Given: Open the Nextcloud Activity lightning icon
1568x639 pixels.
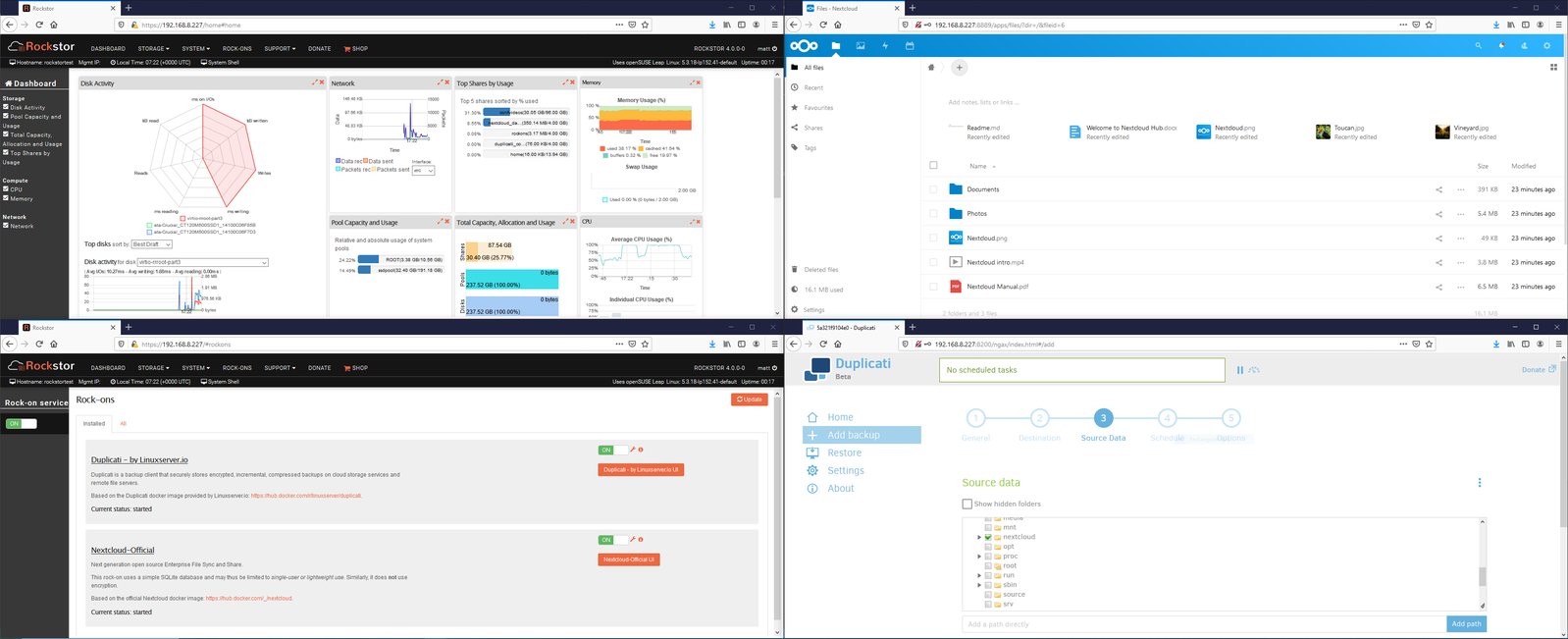Looking at the screenshot, I should coord(885,45).
